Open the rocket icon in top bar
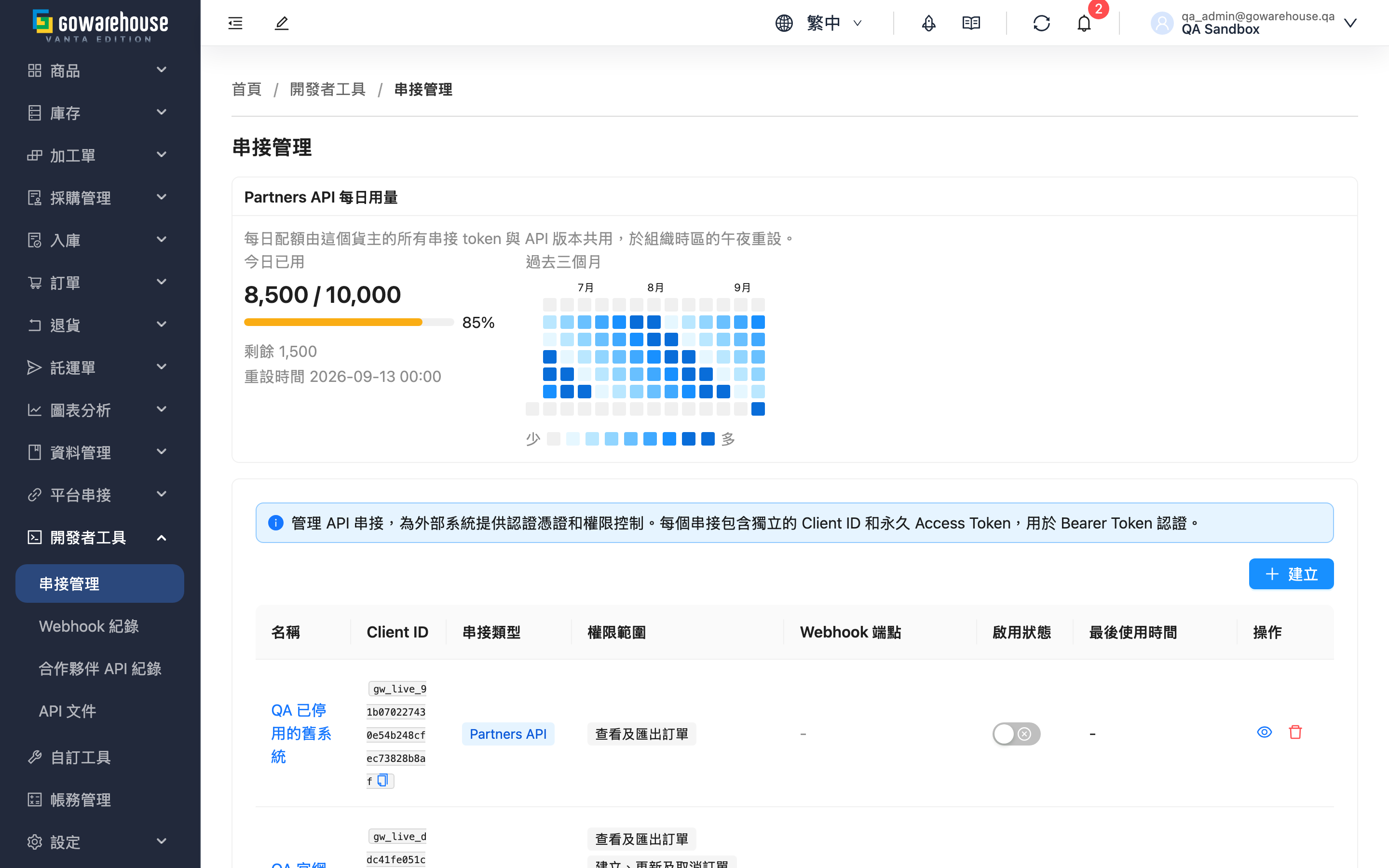This screenshot has width=1389, height=868. click(929, 23)
